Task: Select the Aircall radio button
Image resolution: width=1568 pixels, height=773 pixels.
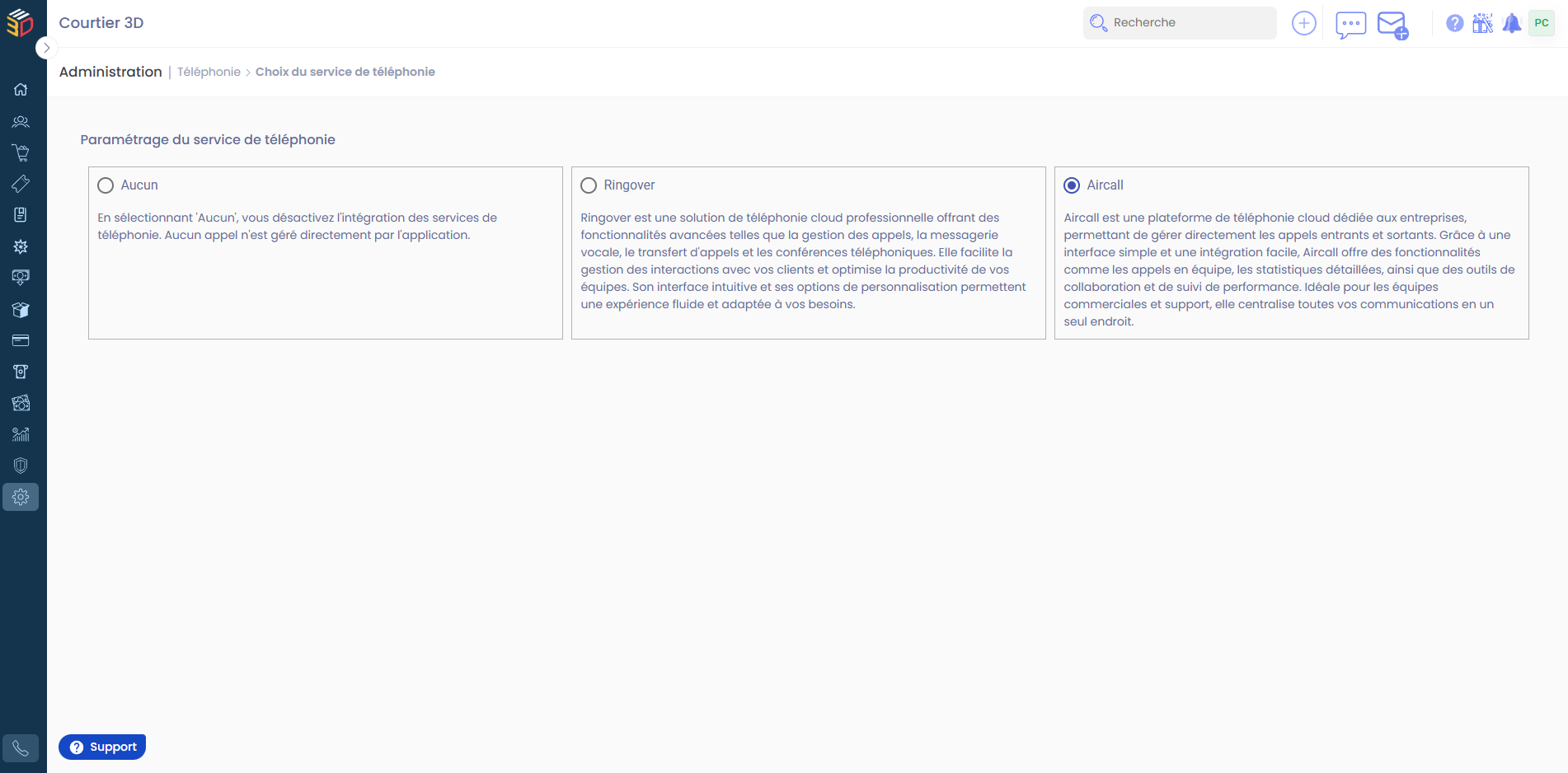Action: point(1072,185)
